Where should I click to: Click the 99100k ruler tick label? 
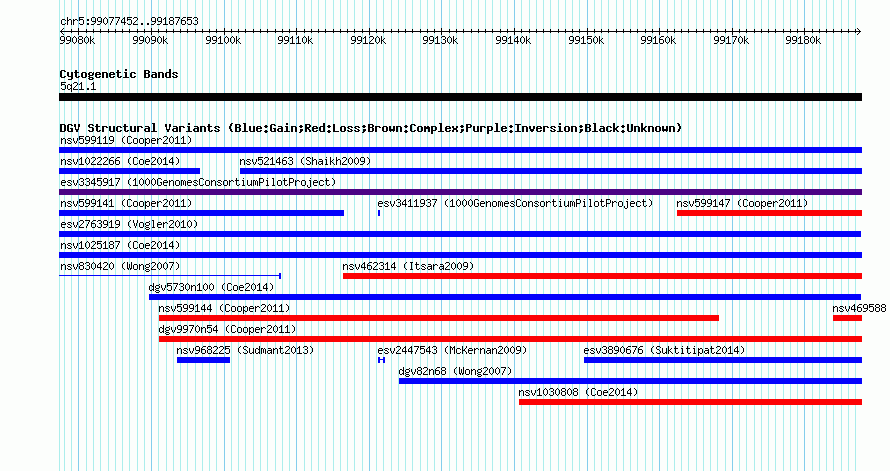222,40
